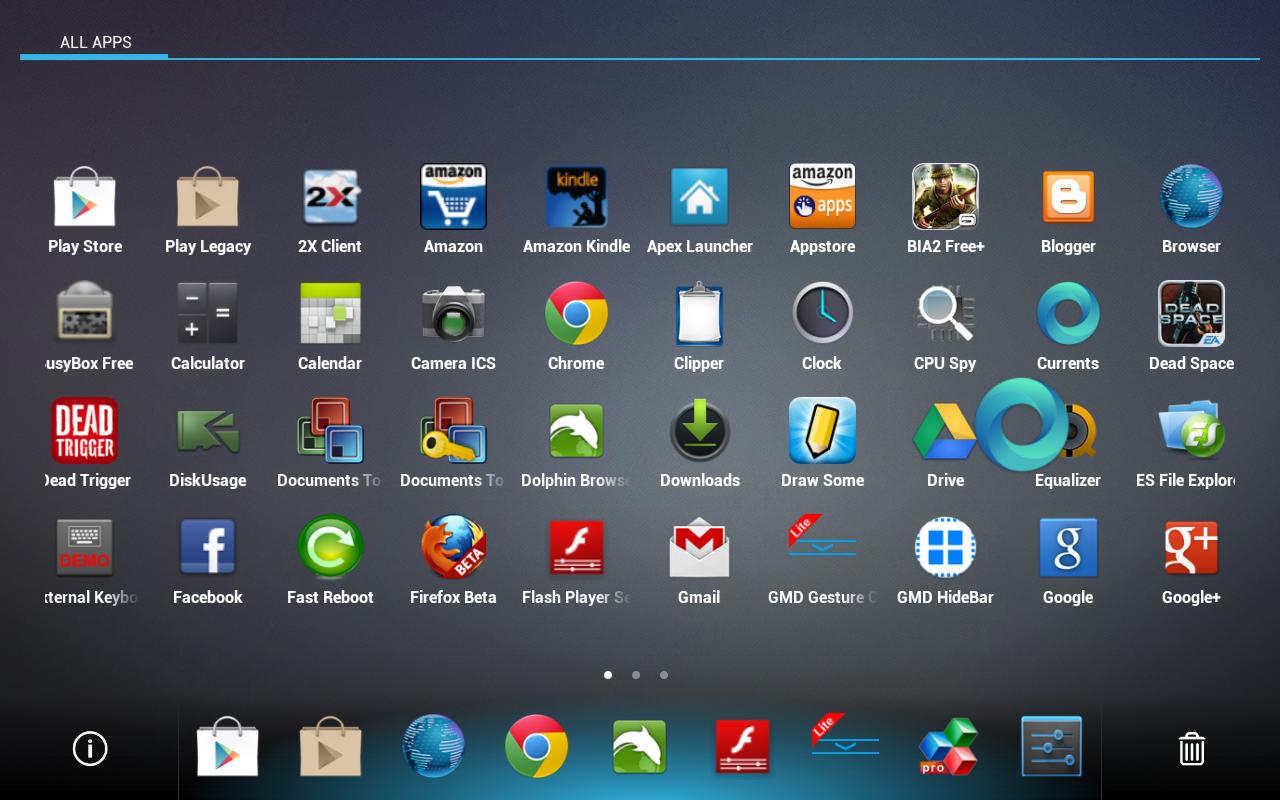This screenshot has height=800, width=1280.
Task: Open the Calendar app
Action: [330, 314]
